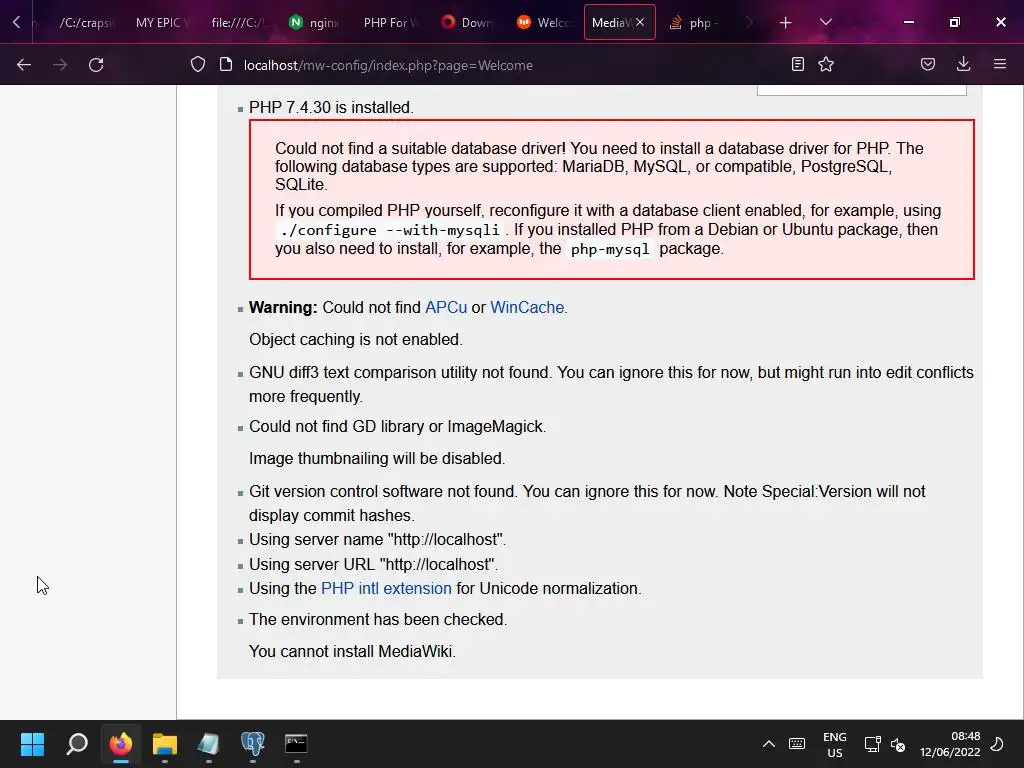
Task: Switch to the MY EPIC tab
Action: click(161, 23)
